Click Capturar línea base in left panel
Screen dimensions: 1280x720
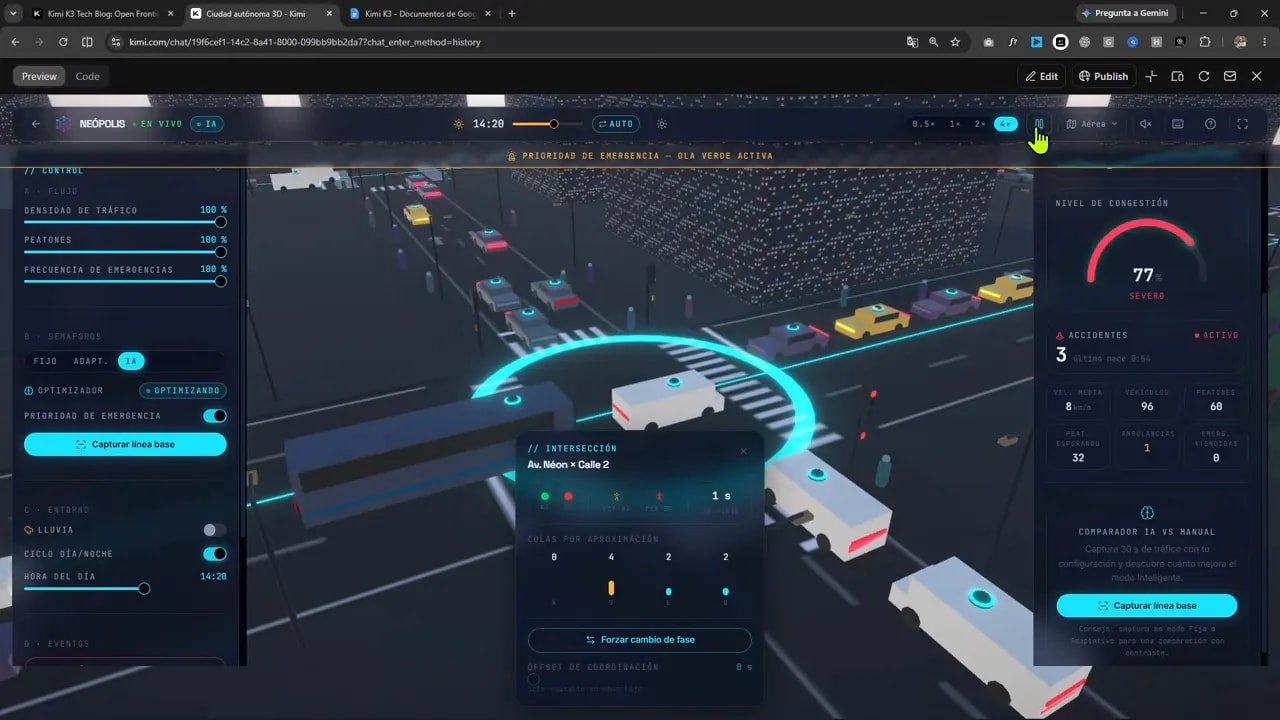125,444
